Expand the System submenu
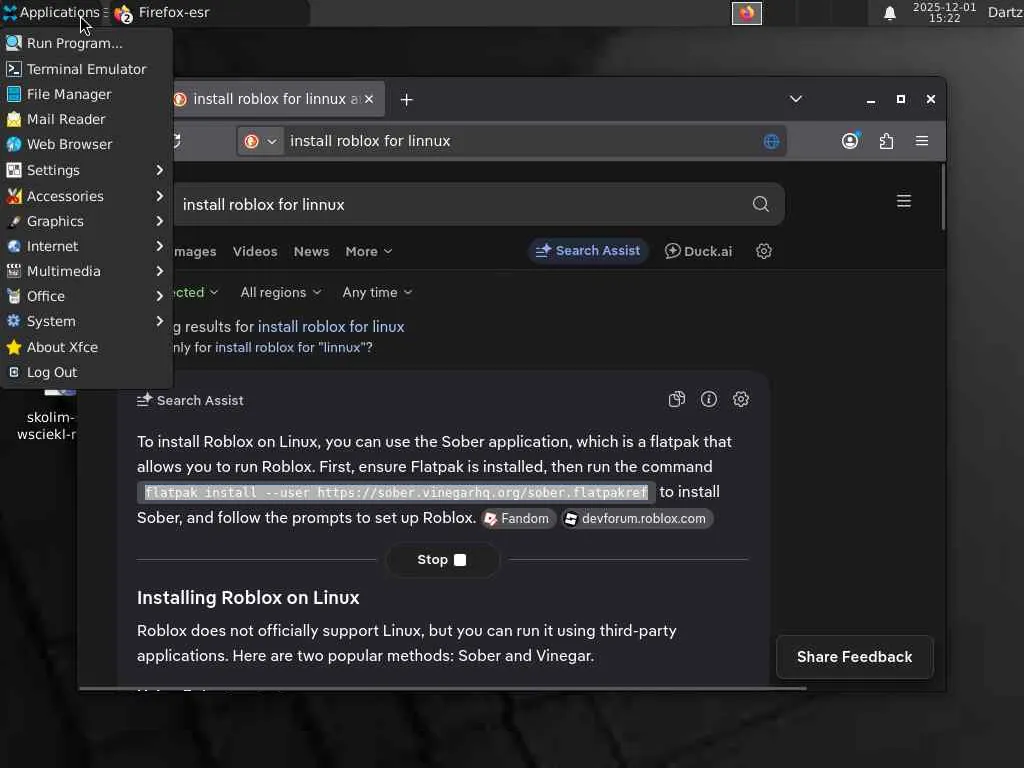 pos(86,321)
